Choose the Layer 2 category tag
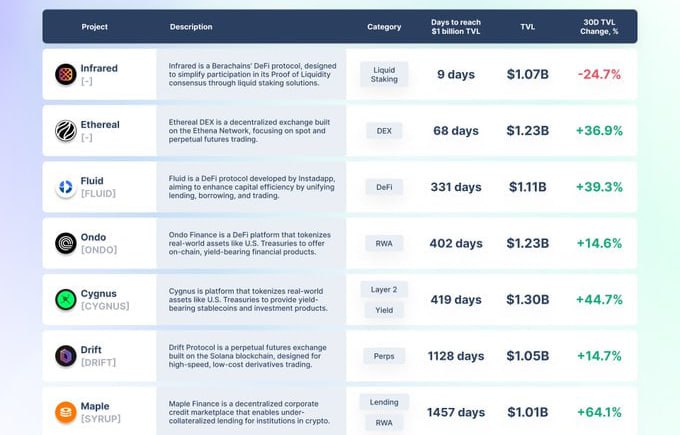 [384, 289]
